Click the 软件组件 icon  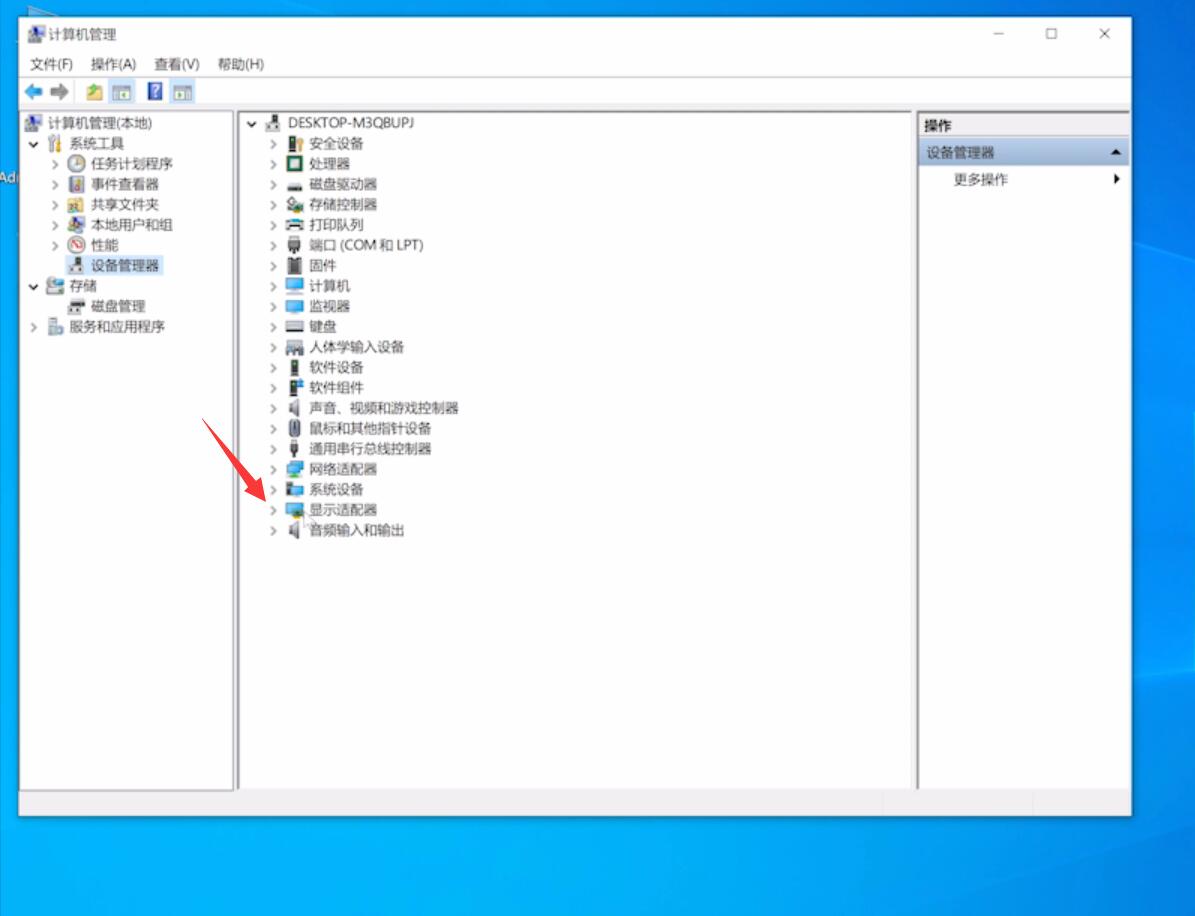295,387
